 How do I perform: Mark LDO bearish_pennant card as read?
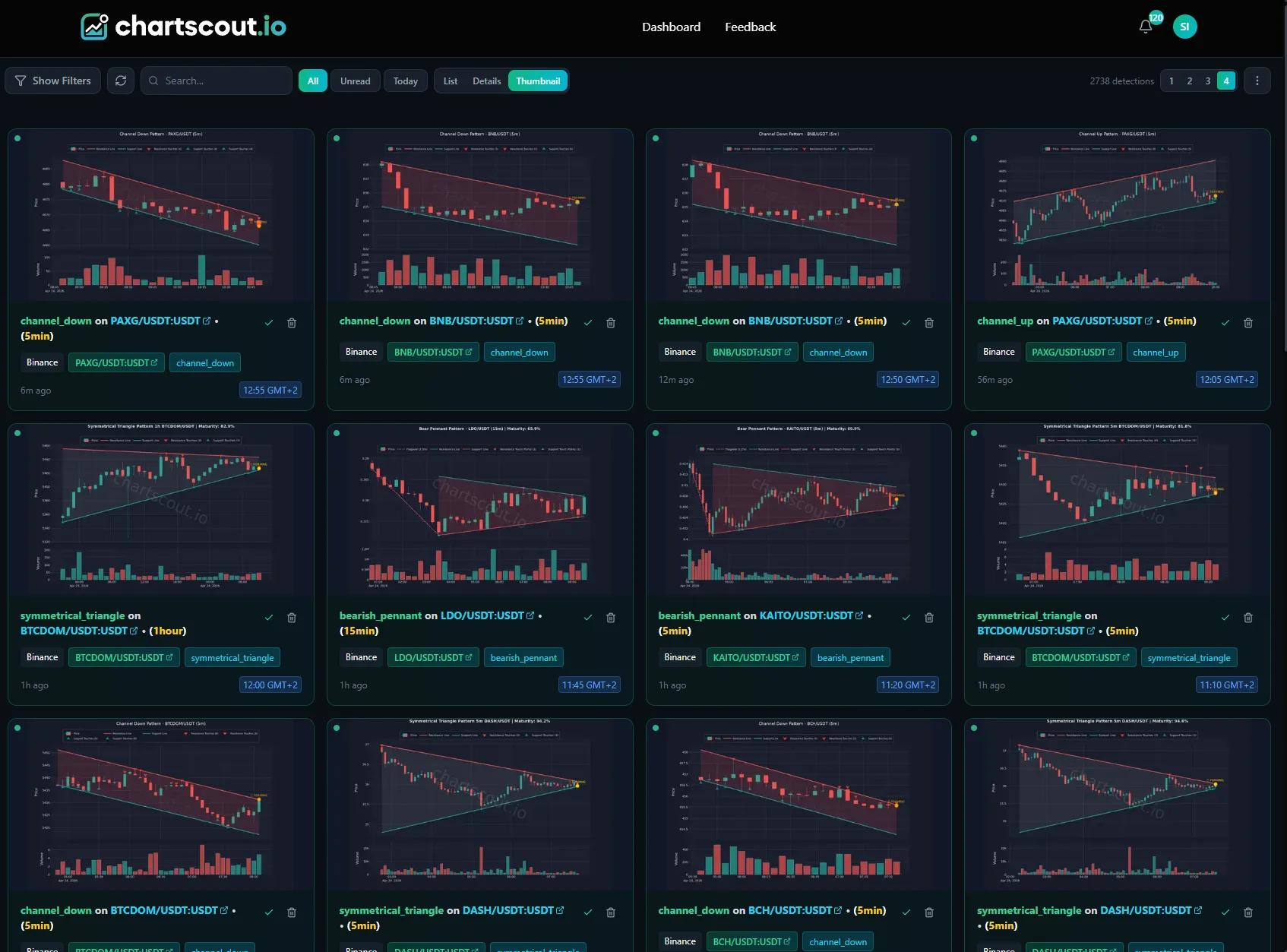point(588,618)
